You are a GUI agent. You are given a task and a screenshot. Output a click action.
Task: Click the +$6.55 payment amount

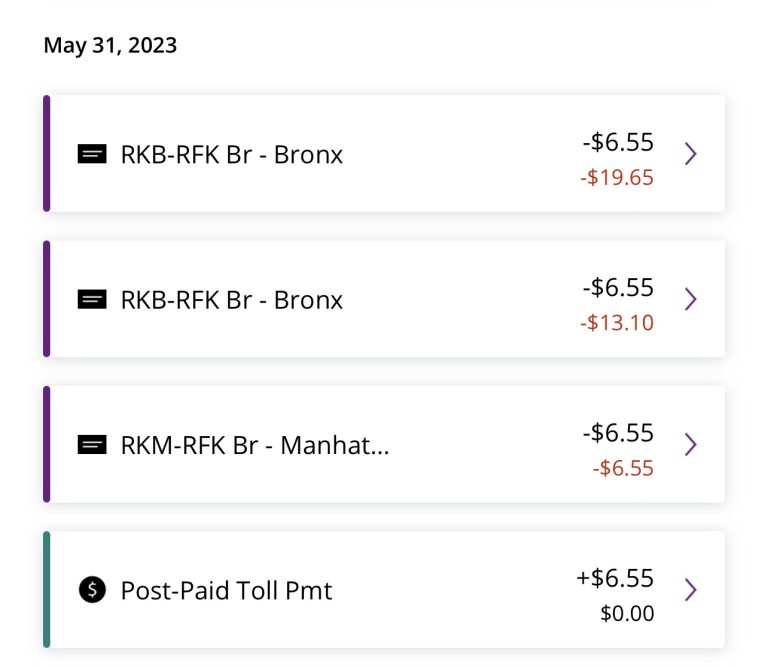coord(615,578)
